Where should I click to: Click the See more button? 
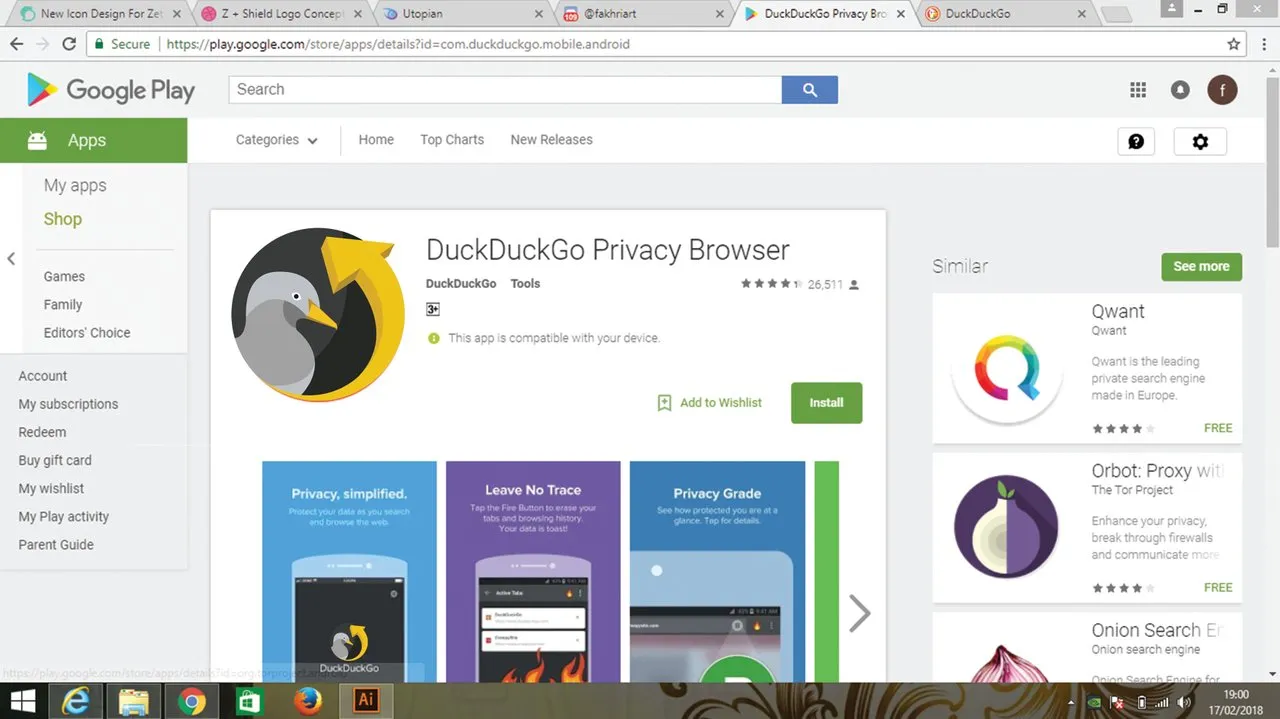1202,267
